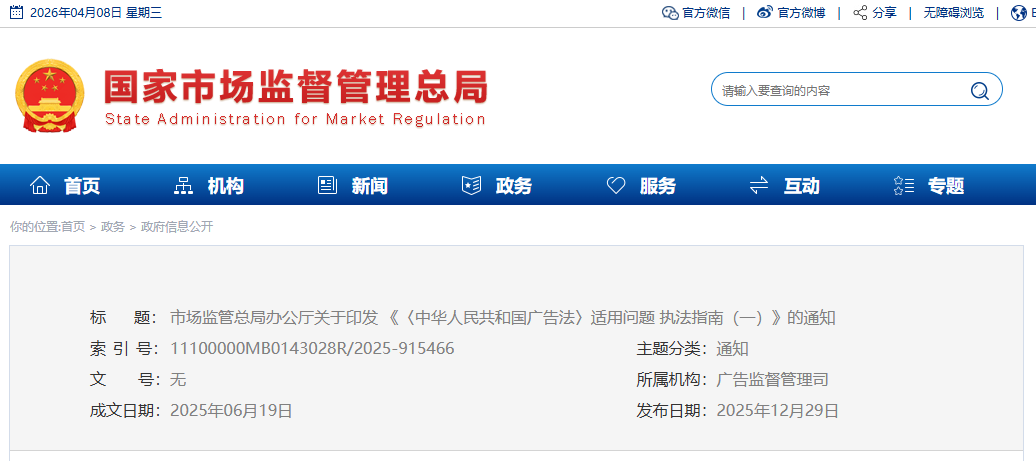Click the calendar icon beside the date
The width and height of the screenshot is (1036, 461).
[16, 13]
